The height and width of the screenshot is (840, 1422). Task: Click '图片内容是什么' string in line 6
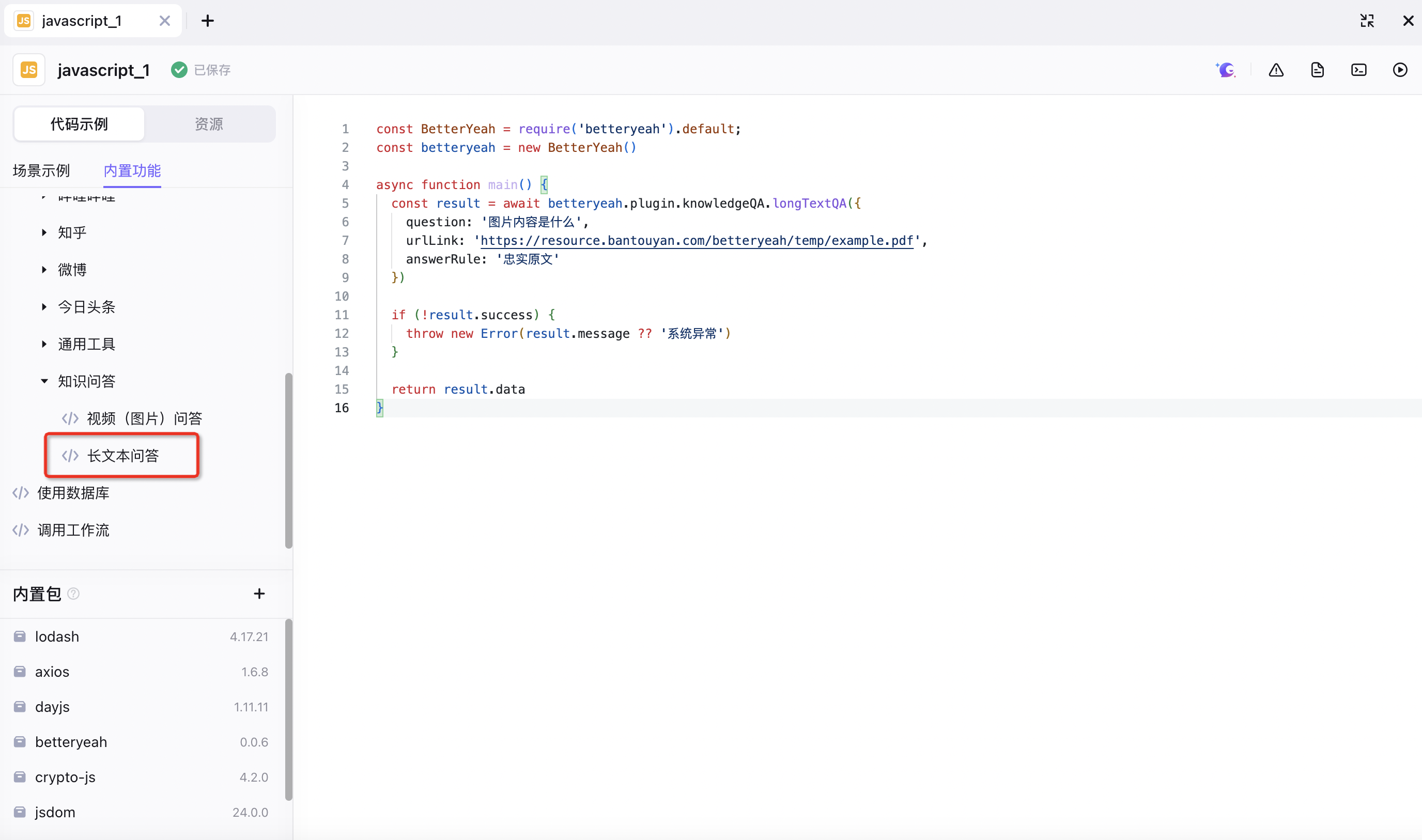pyautogui.click(x=532, y=222)
